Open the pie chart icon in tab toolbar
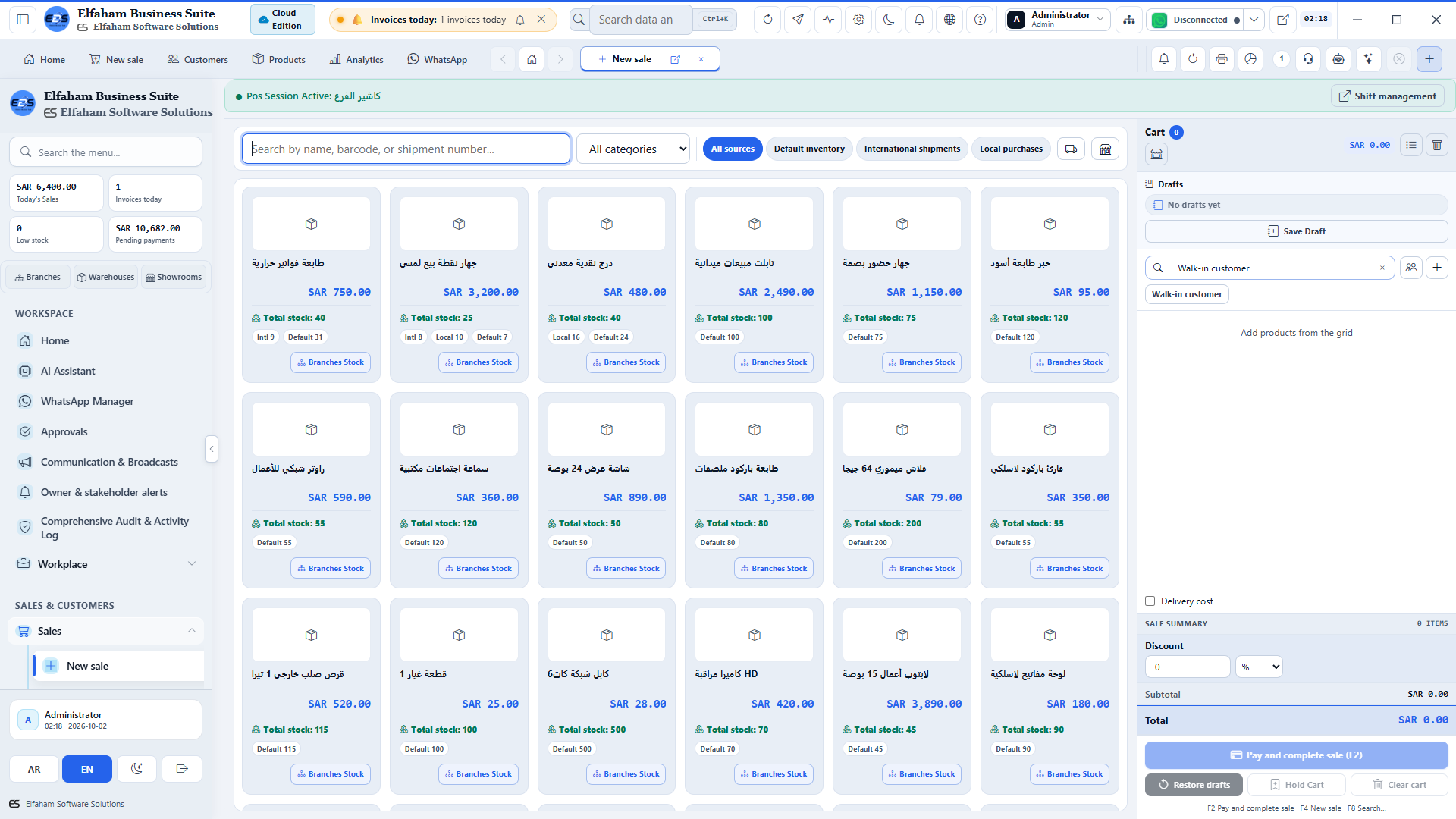Image resolution: width=1456 pixels, height=819 pixels. coord(1250,59)
